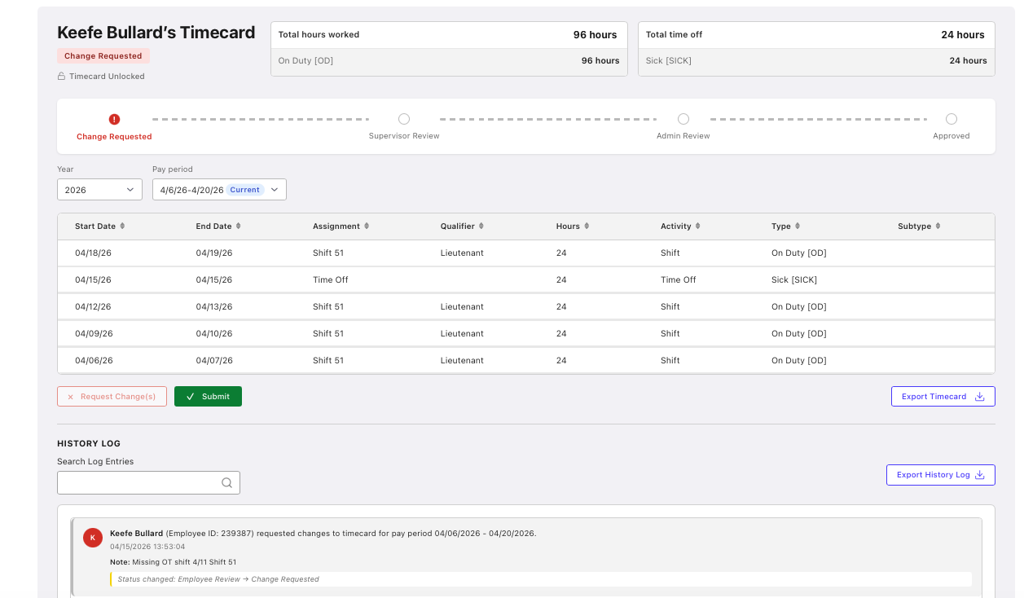Click On Duty [OD] 96 hours summary row
1024x598 pixels.
[x=449, y=61]
